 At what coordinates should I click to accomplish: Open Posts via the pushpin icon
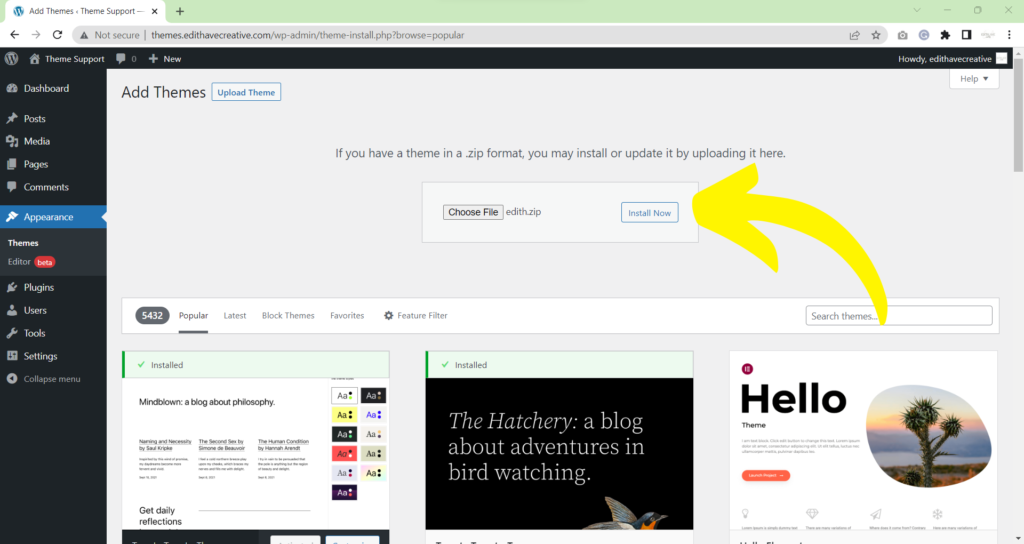12,118
